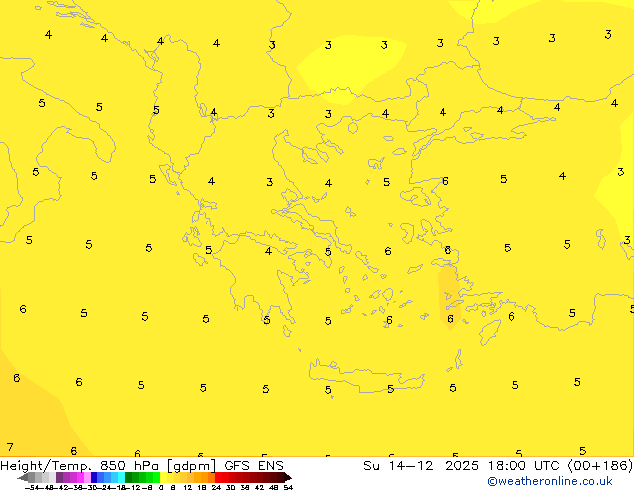Pick the bright yellow legend swatch above 0
The width and height of the screenshot is (634, 490).
pyautogui.click(x=163, y=477)
